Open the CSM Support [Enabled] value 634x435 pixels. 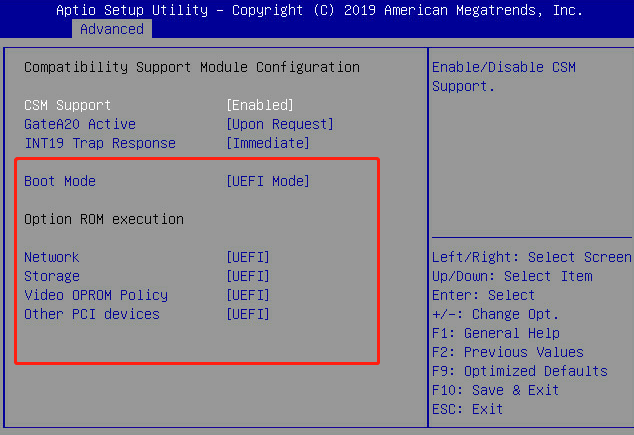[260, 105]
